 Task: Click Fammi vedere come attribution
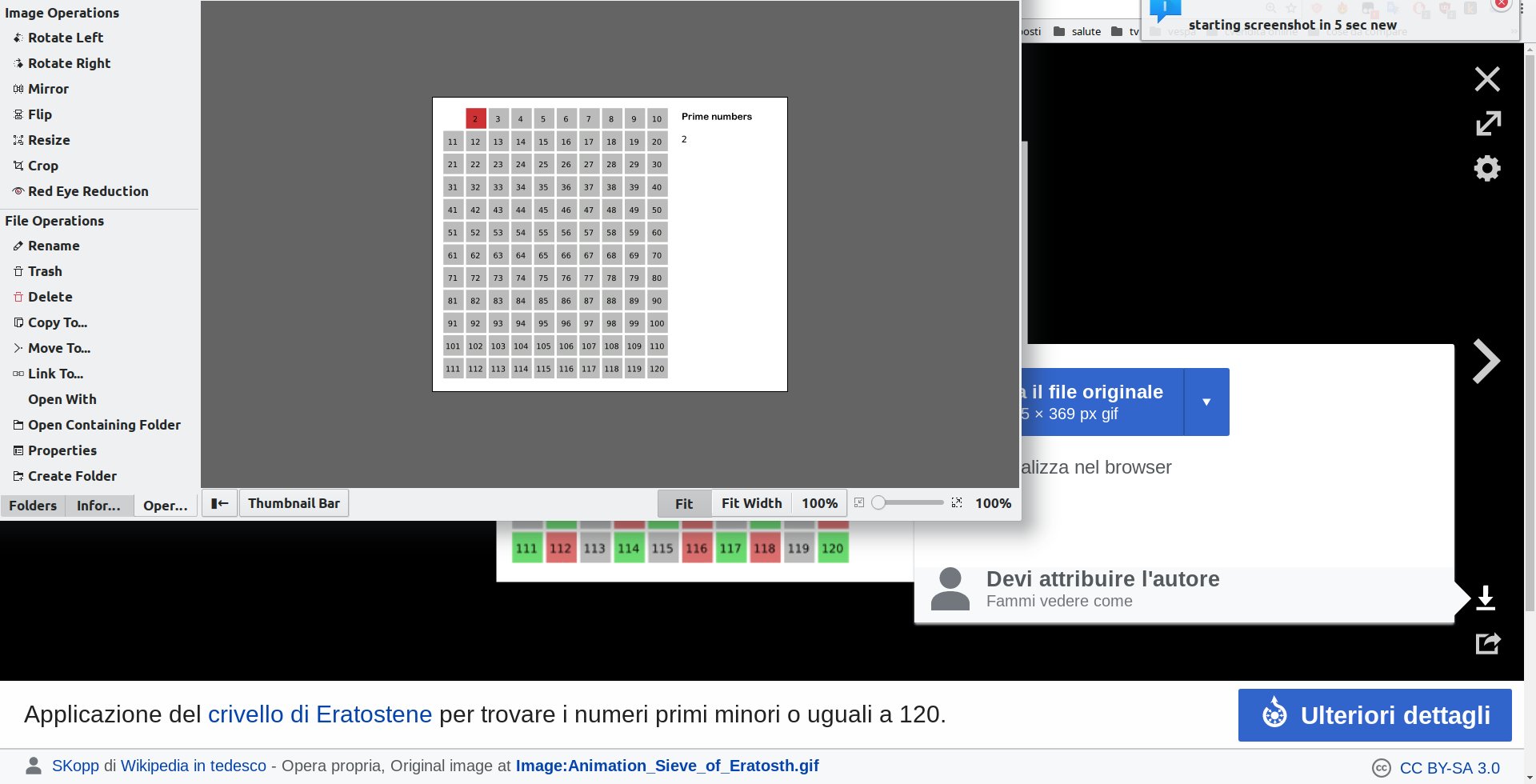pyautogui.click(x=1059, y=601)
